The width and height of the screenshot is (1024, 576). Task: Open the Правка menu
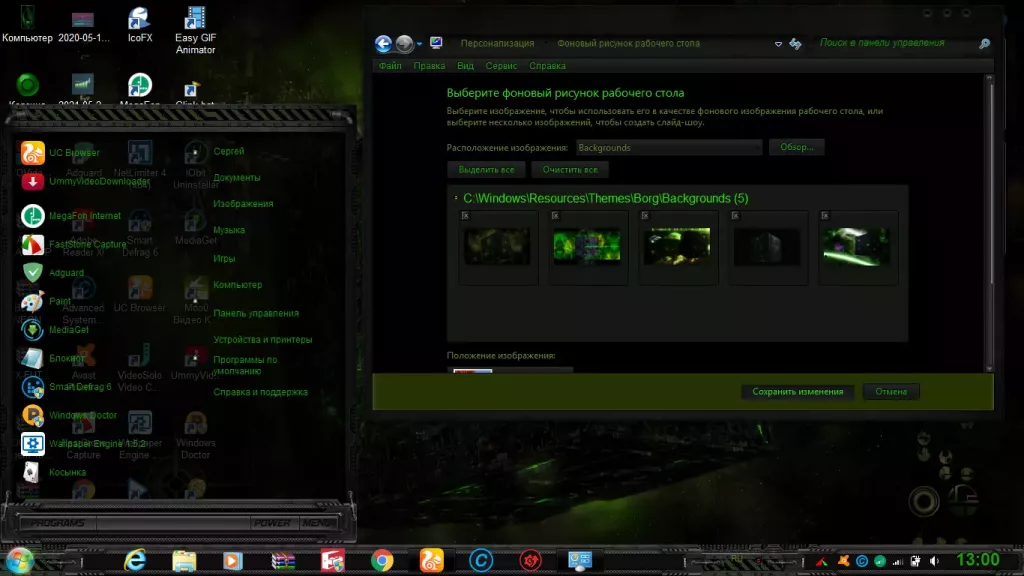pyautogui.click(x=429, y=66)
